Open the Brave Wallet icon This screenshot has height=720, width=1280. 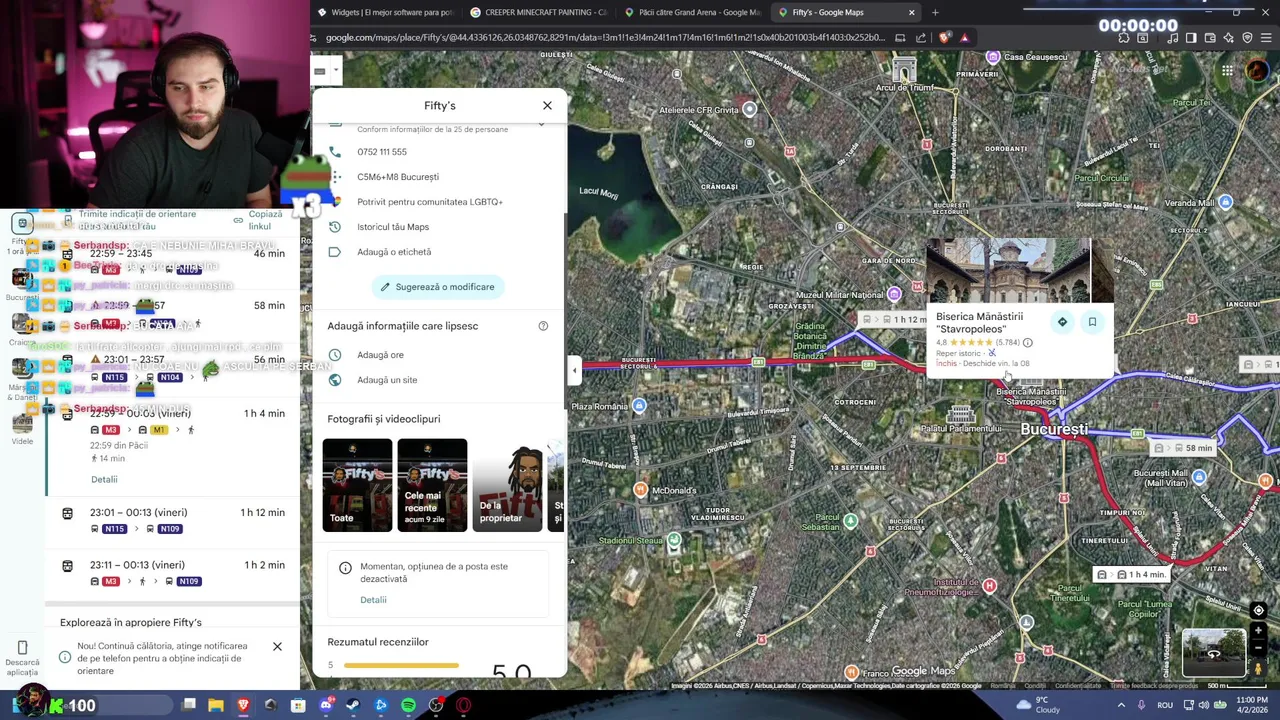point(1210,38)
